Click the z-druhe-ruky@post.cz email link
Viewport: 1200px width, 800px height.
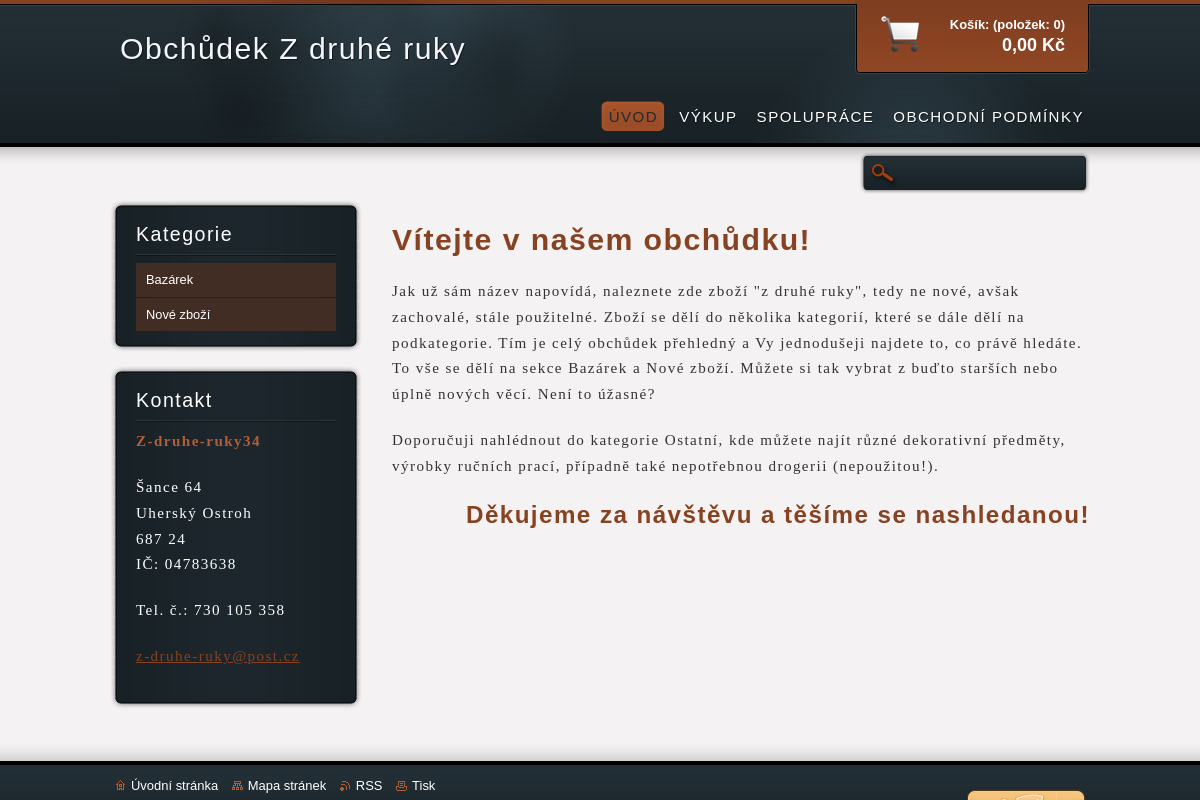218,656
